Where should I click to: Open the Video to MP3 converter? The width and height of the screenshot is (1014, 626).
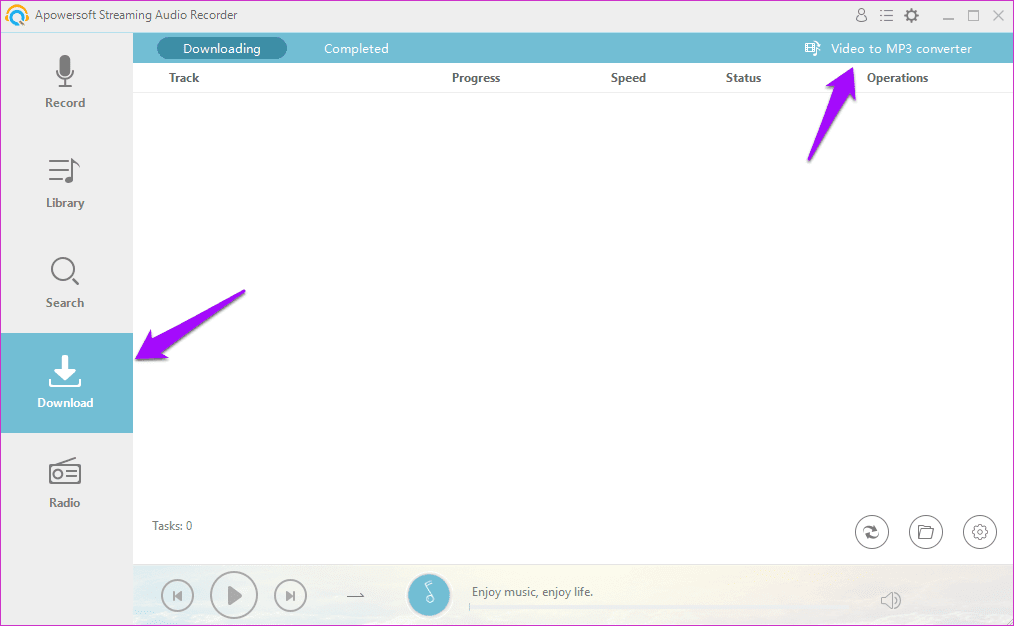tap(888, 49)
